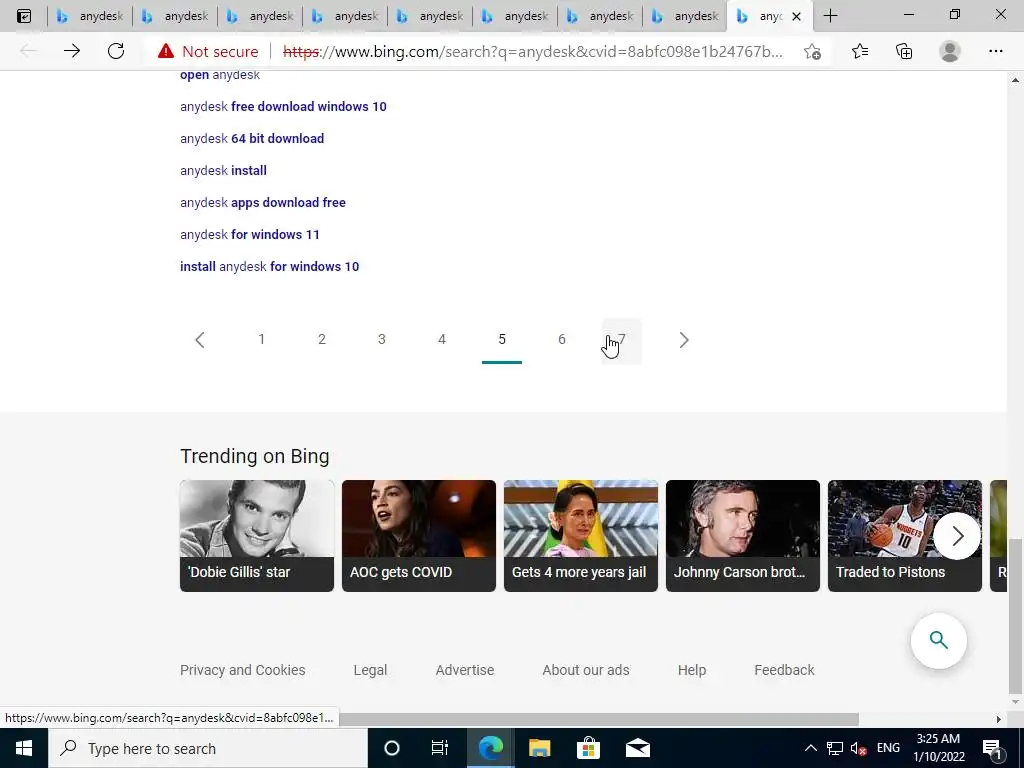Viewport: 1024px width, 768px height.
Task: Switch to the seventh anydesk tab
Action: coord(599,16)
